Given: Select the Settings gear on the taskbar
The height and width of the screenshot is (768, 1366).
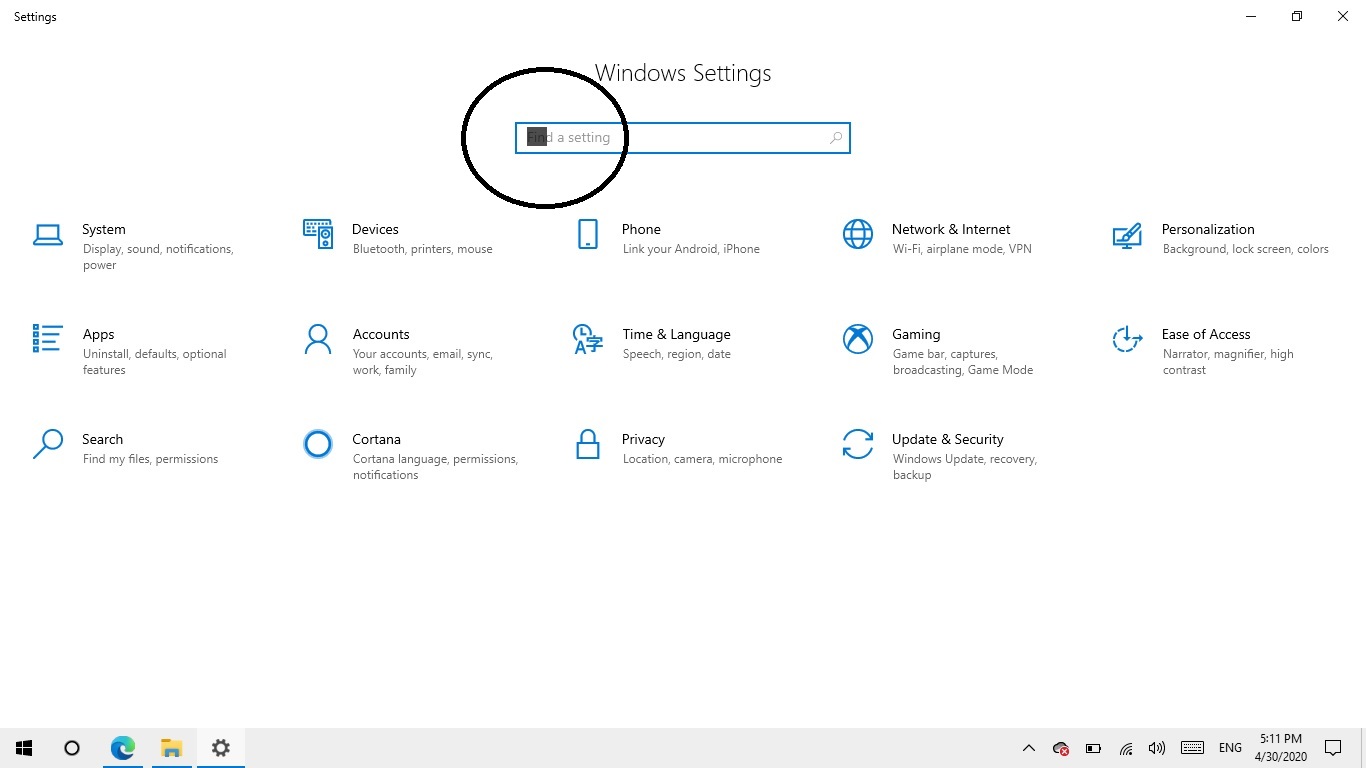Looking at the screenshot, I should (221, 748).
